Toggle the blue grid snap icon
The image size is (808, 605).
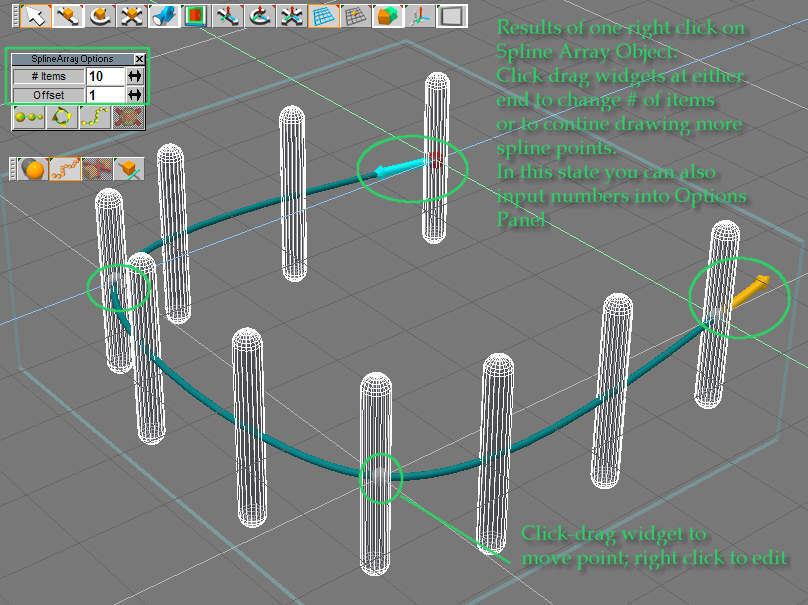click(x=323, y=15)
